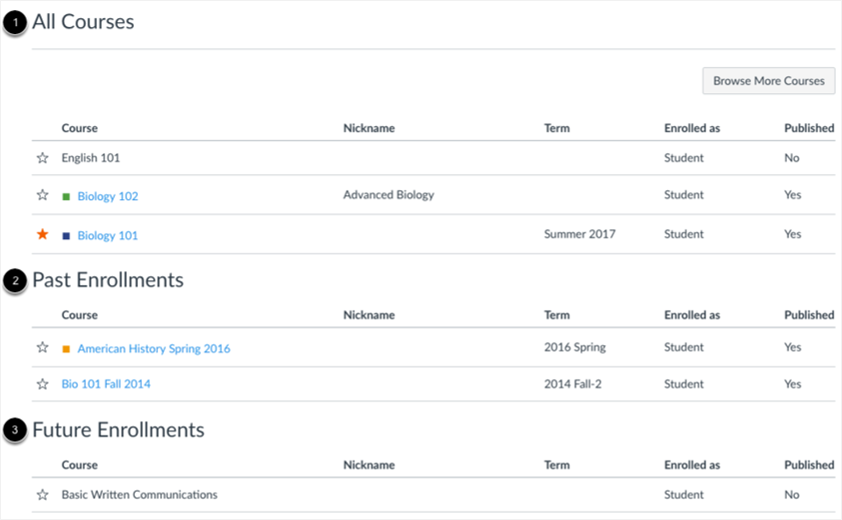Image resolution: width=842 pixels, height=520 pixels.
Task: Unfavorite Biology 101 by clicking orange star
Action: coord(42,235)
